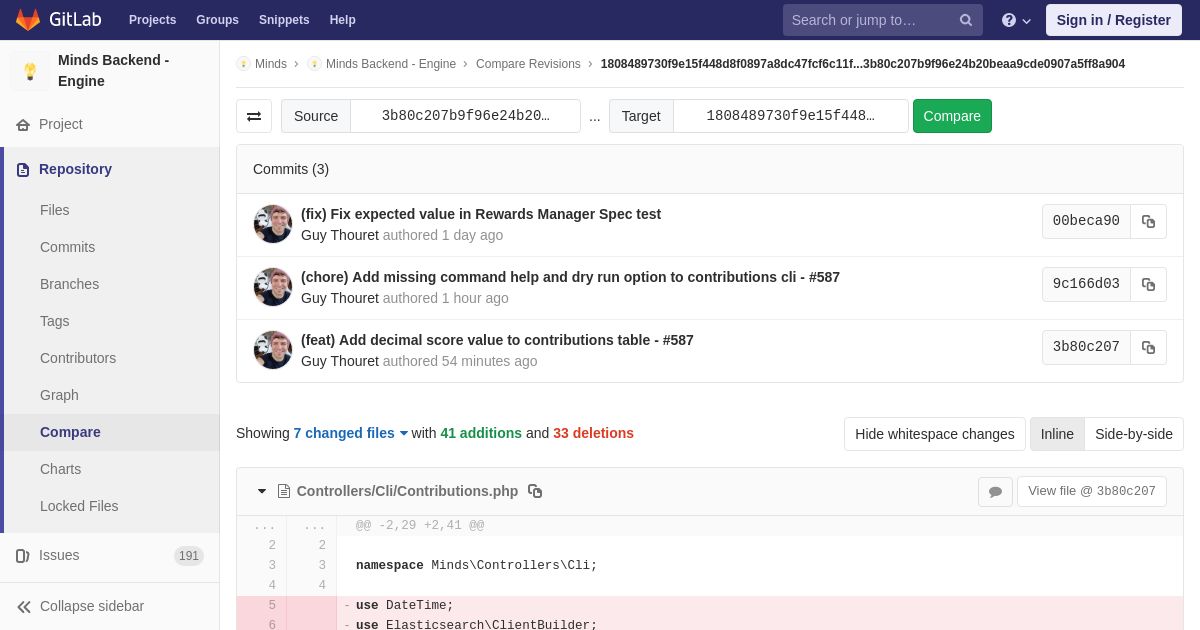The width and height of the screenshot is (1200, 630).
Task: Copy commit SHA 00beca90
Action: (1148, 221)
